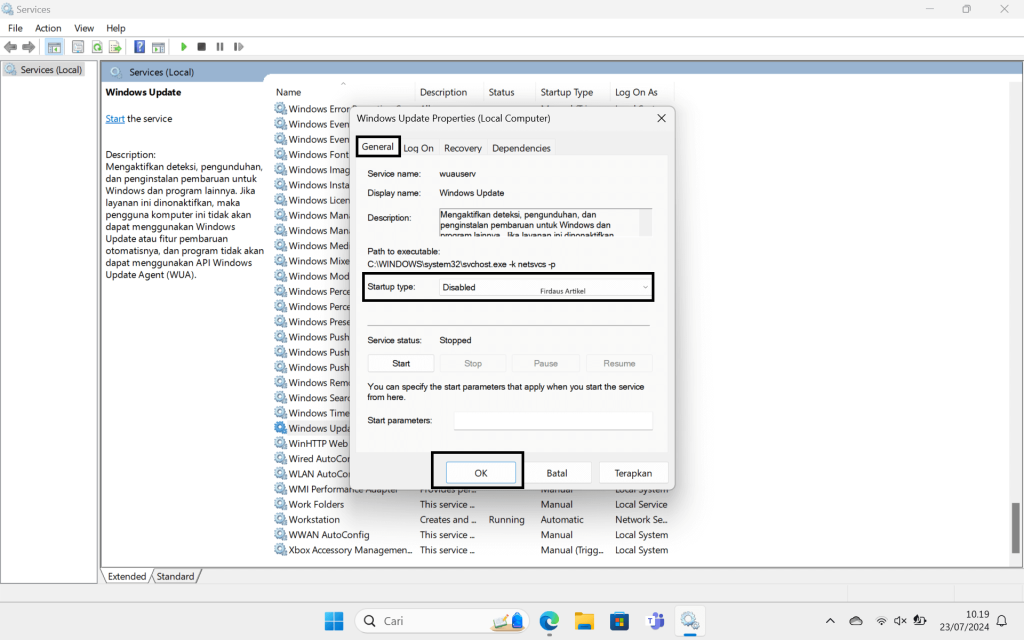Switch to the Recovery tab
This screenshot has width=1024, height=640.
click(x=462, y=148)
